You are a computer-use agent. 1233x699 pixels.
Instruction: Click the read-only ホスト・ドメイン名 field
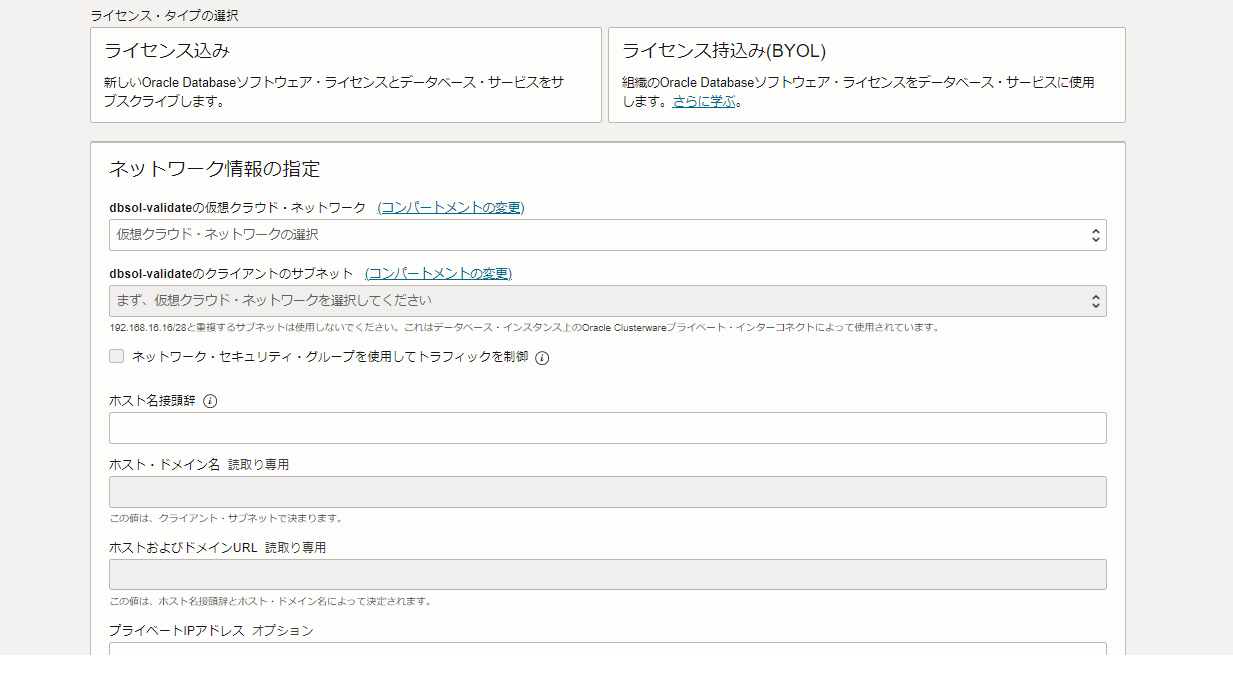click(607, 492)
